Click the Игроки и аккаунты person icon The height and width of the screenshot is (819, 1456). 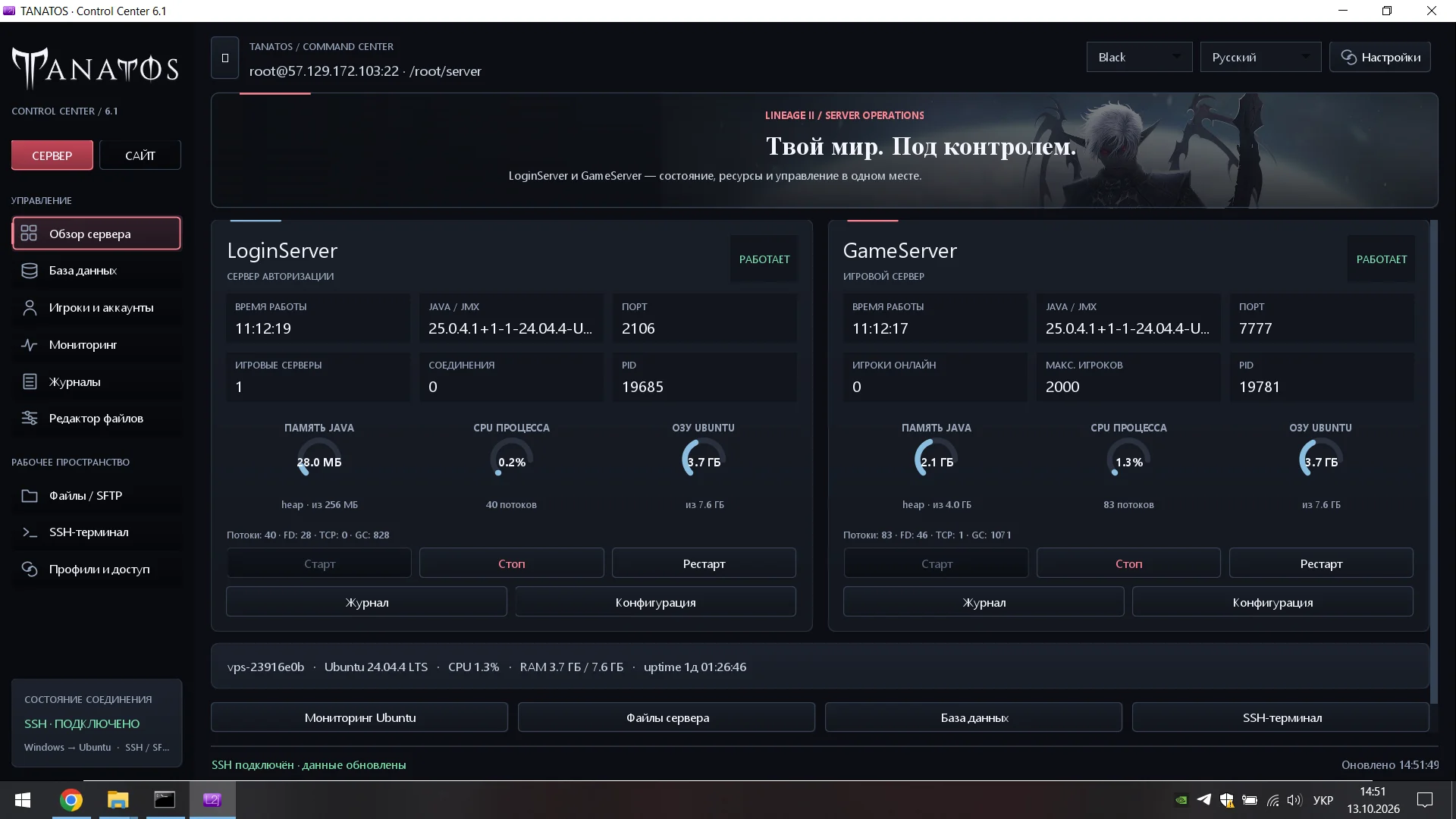coord(30,308)
